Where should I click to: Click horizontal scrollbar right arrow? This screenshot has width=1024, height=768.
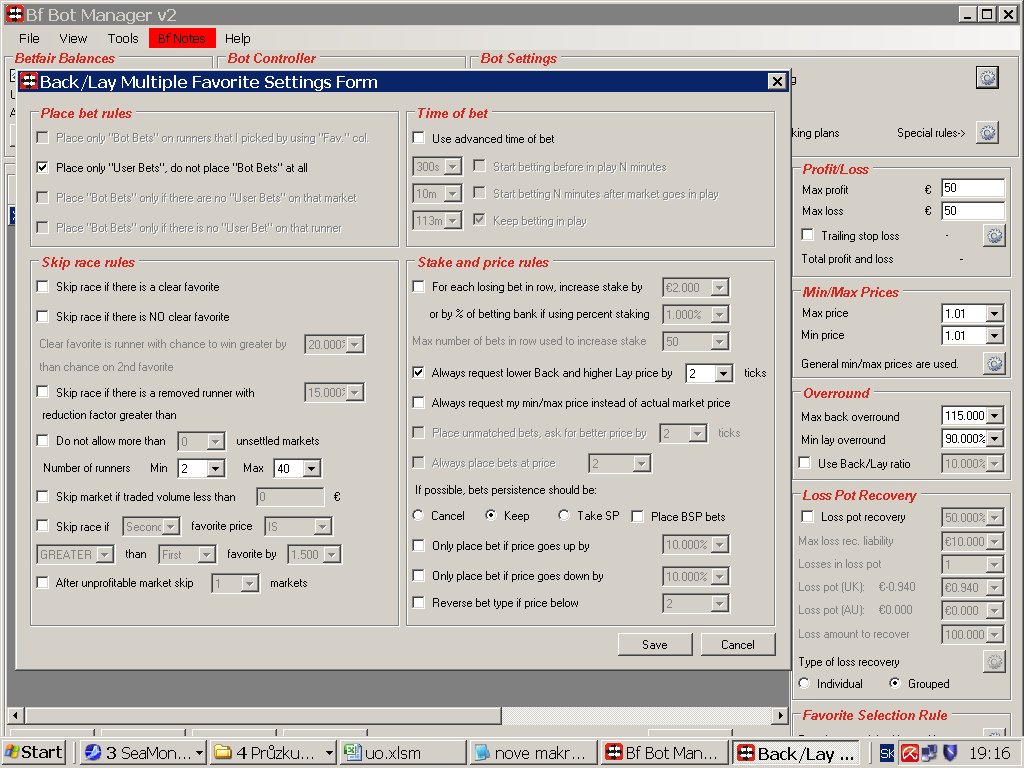pos(780,715)
